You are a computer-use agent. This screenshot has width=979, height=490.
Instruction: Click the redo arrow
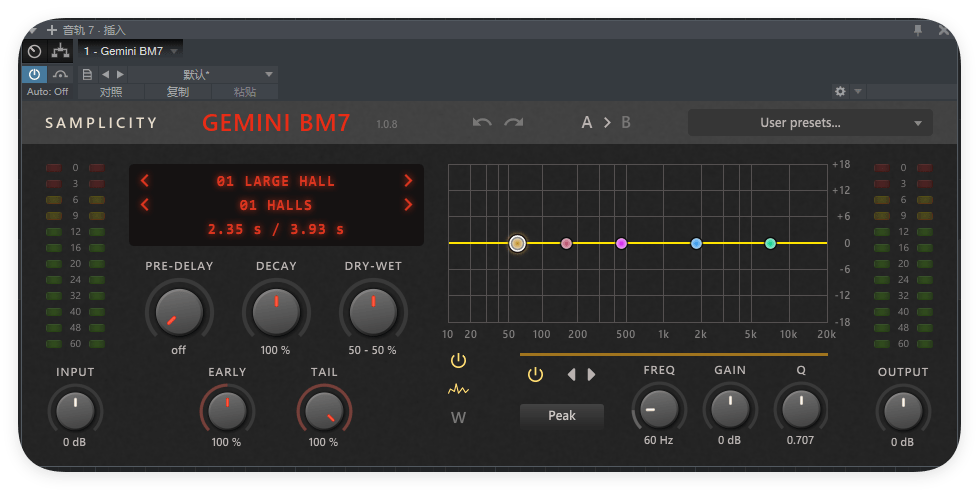(x=514, y=122)
